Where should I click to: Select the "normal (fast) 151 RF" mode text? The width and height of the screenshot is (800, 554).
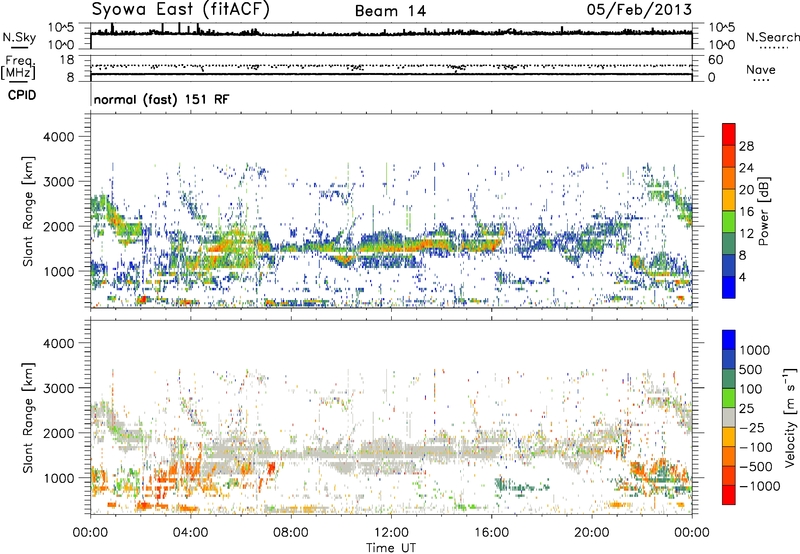pos(161,99)
